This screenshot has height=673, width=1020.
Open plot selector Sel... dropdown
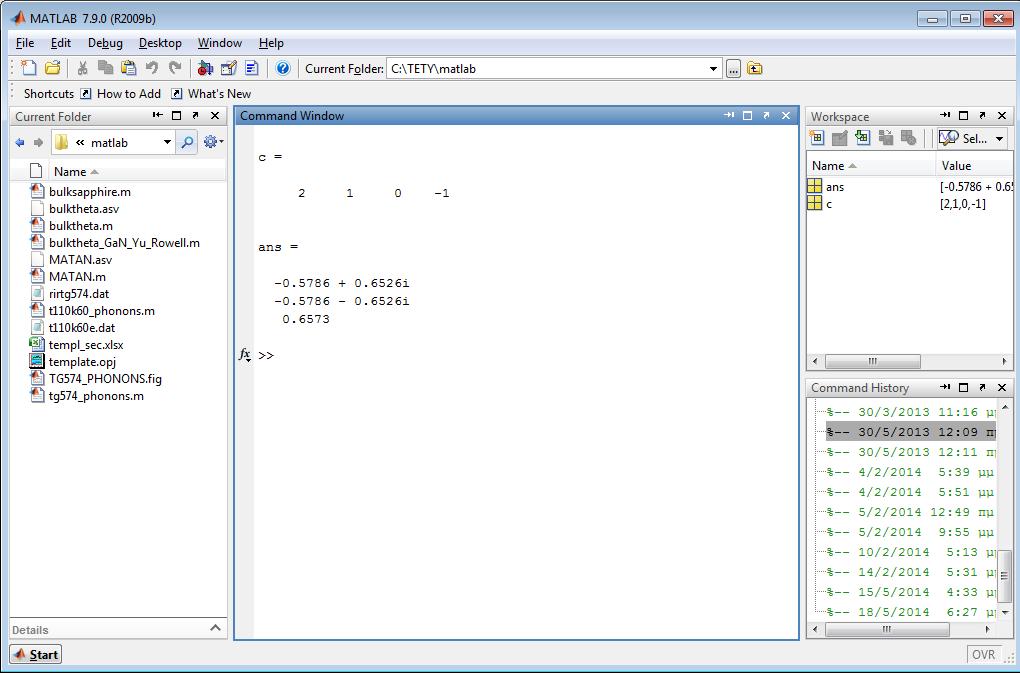[x=972, y=138]
